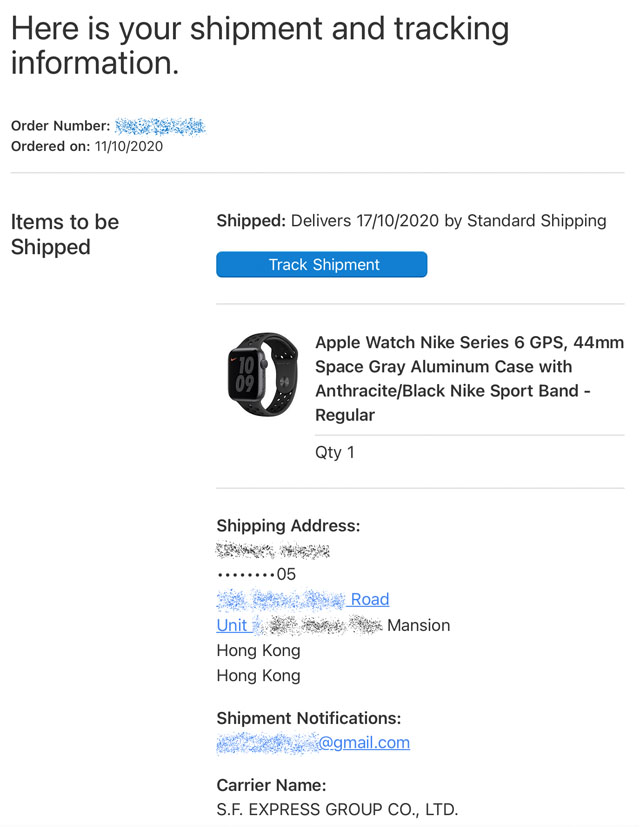The width and height of the screenshot is (640, 827).
Task: Click the Apple Watch Nike product image
Action: (263, 374)
